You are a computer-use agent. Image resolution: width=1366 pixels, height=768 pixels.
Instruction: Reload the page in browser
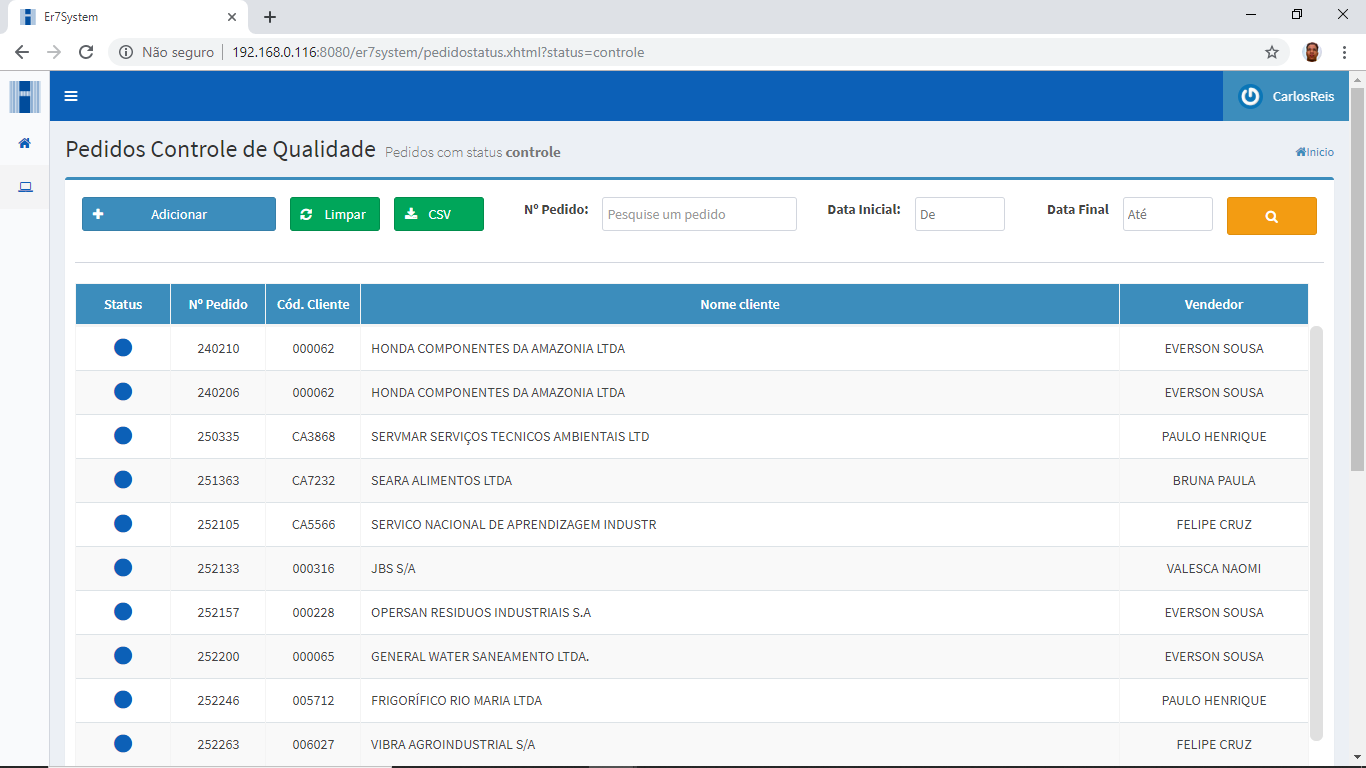click(86, 52)
